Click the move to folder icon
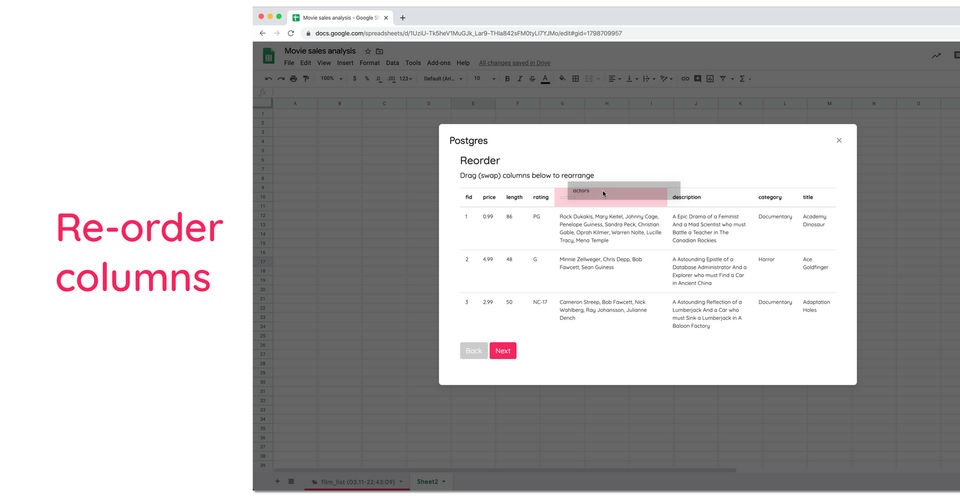Image resolution: width=960 pixels, height=504 pixels. (x=380, y=51)
